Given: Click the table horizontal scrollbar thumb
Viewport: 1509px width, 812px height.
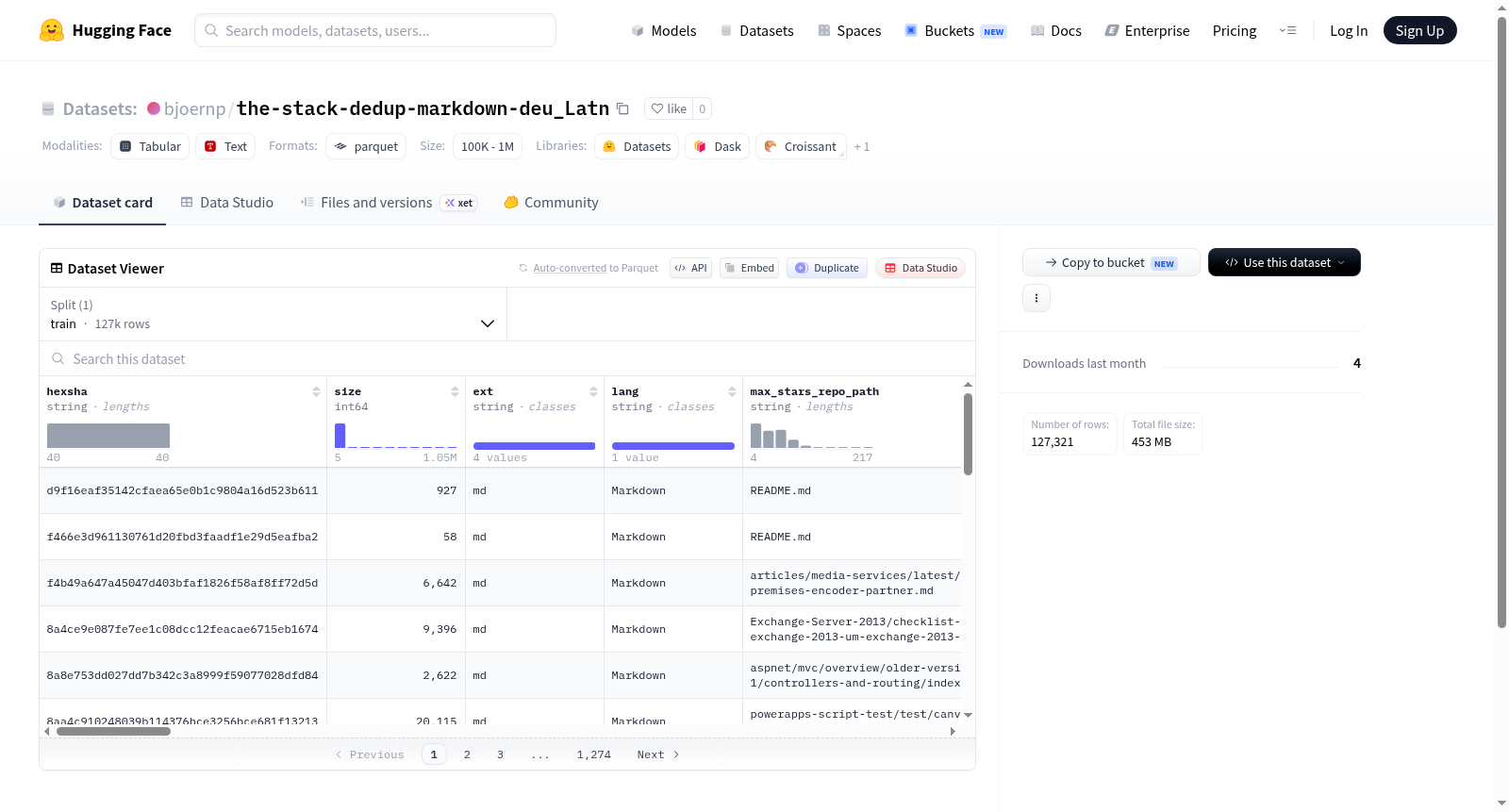Looking at the screenshot, I should click(113, 731).
